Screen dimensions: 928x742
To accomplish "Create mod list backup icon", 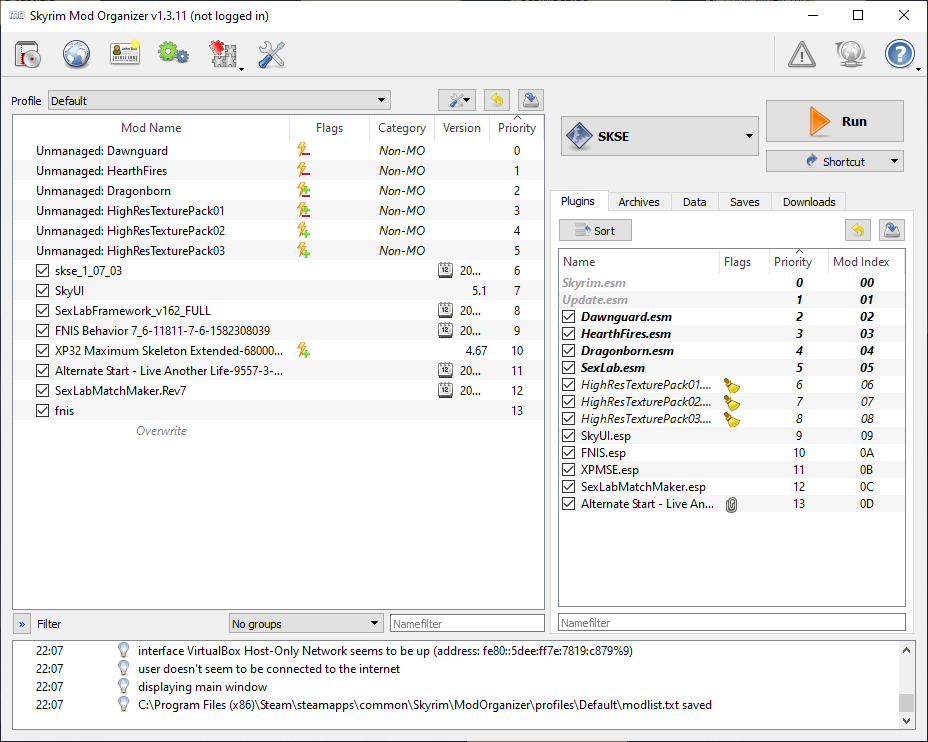I will (531, 100).
